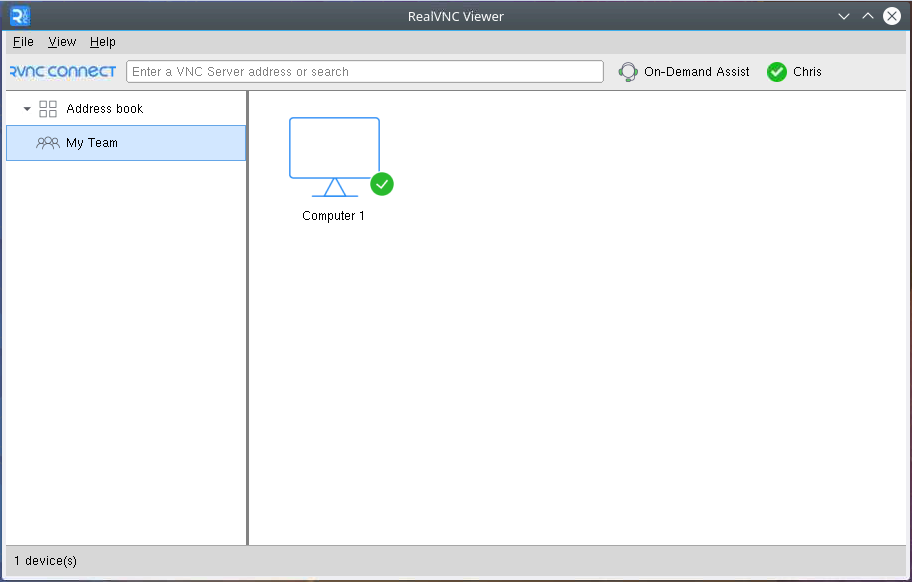This screenshot has width=912, height=582.
Task: Collapse the Address book tree
Action: click(27, 109)
